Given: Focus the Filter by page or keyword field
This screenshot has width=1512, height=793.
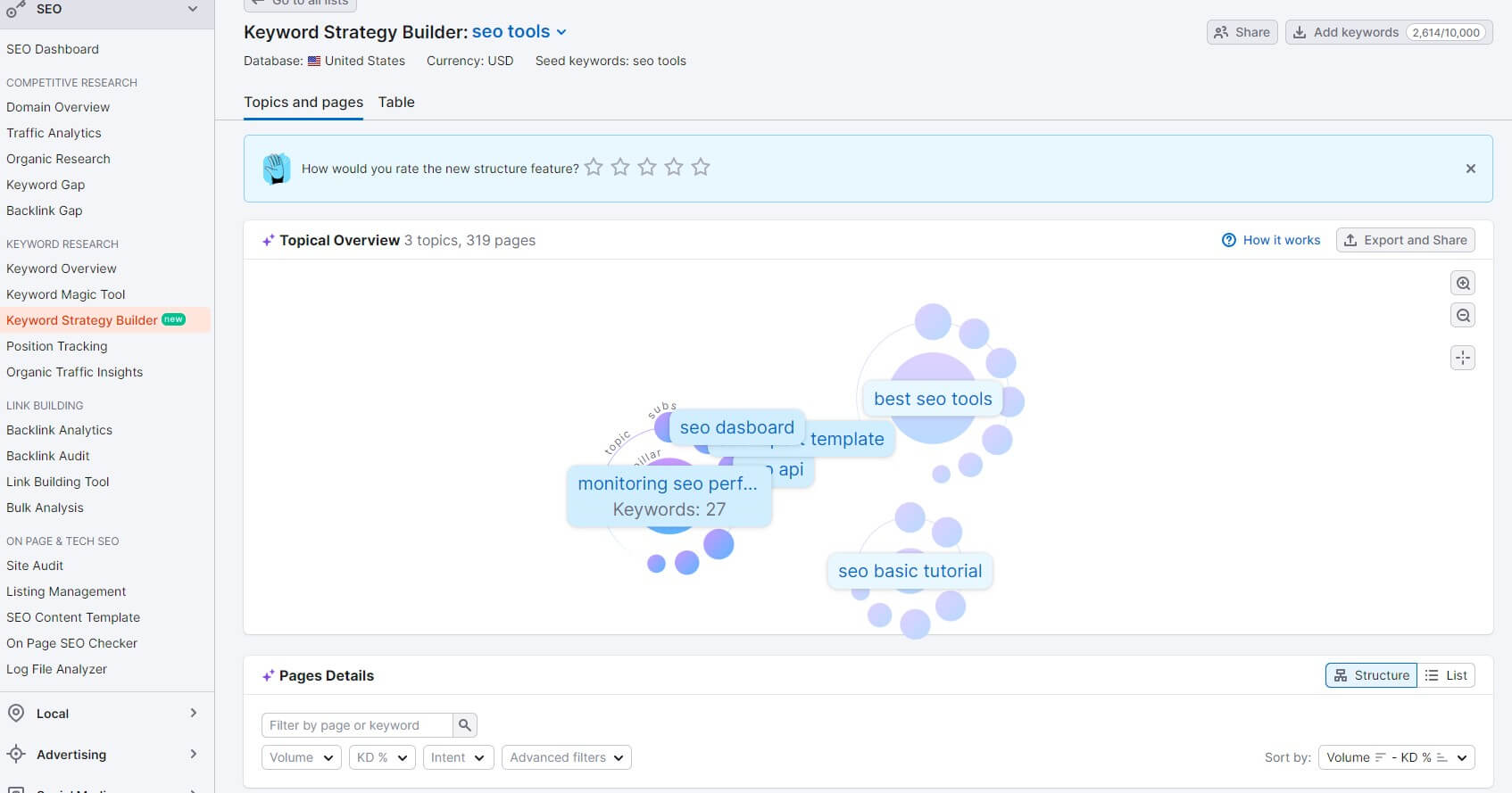Looking at the screenshot, I should click(357, 725).
